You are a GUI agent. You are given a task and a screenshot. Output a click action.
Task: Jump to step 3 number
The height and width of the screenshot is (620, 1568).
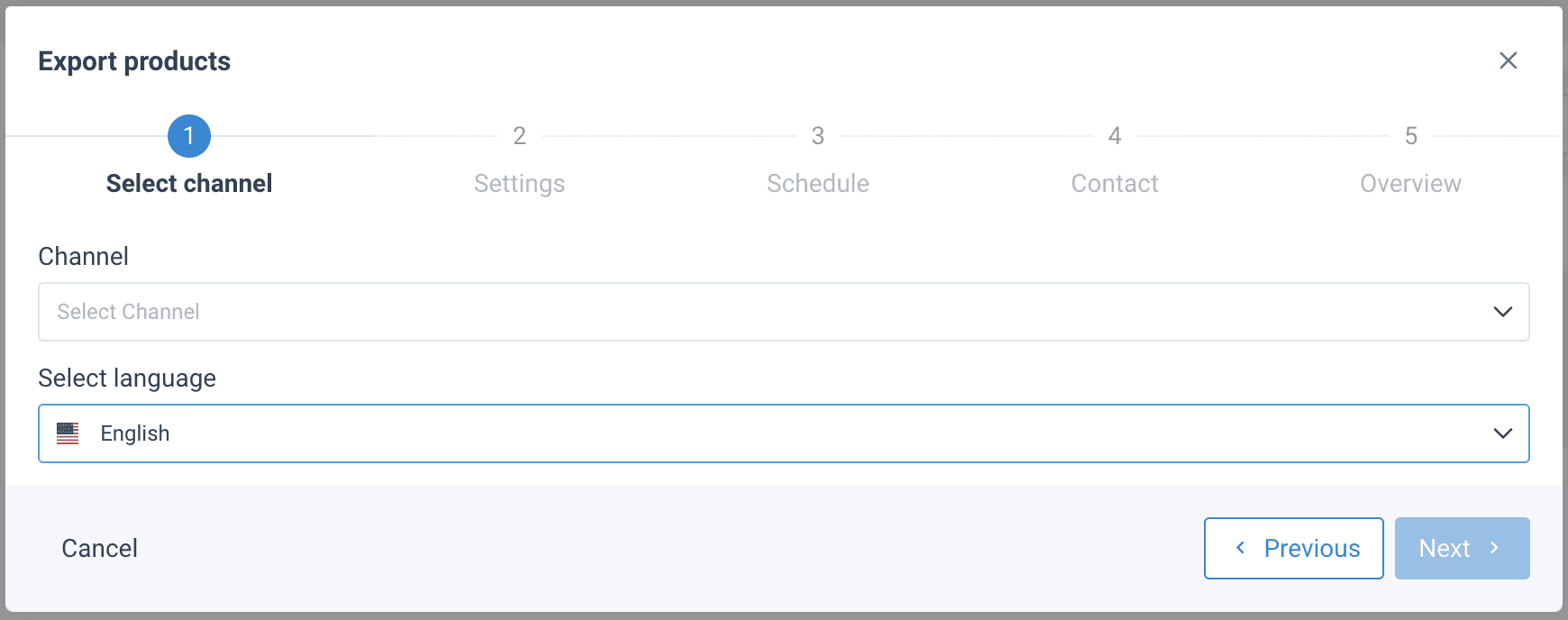817,136
